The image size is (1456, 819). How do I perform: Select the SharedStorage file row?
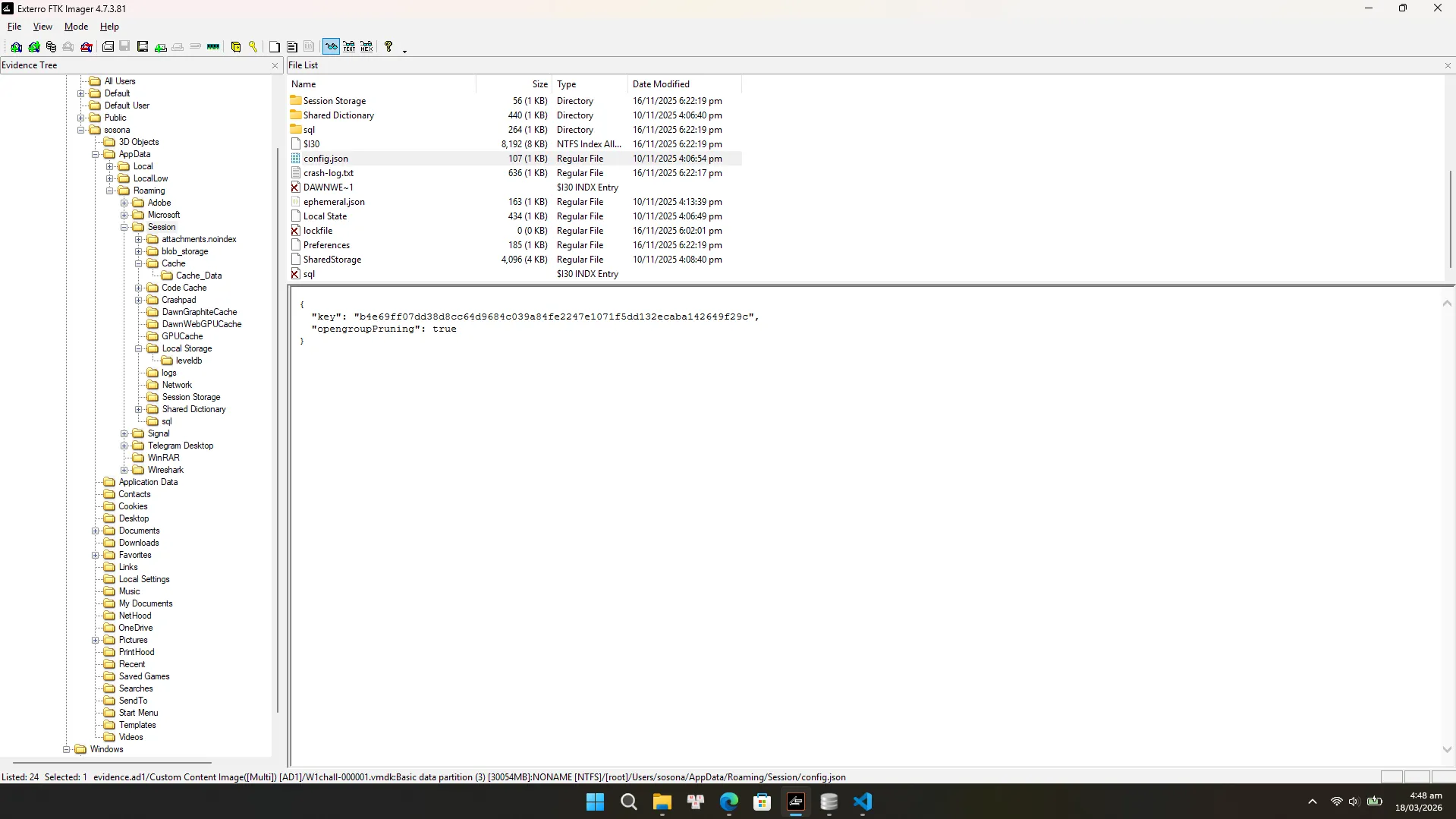tap(514, 260)
